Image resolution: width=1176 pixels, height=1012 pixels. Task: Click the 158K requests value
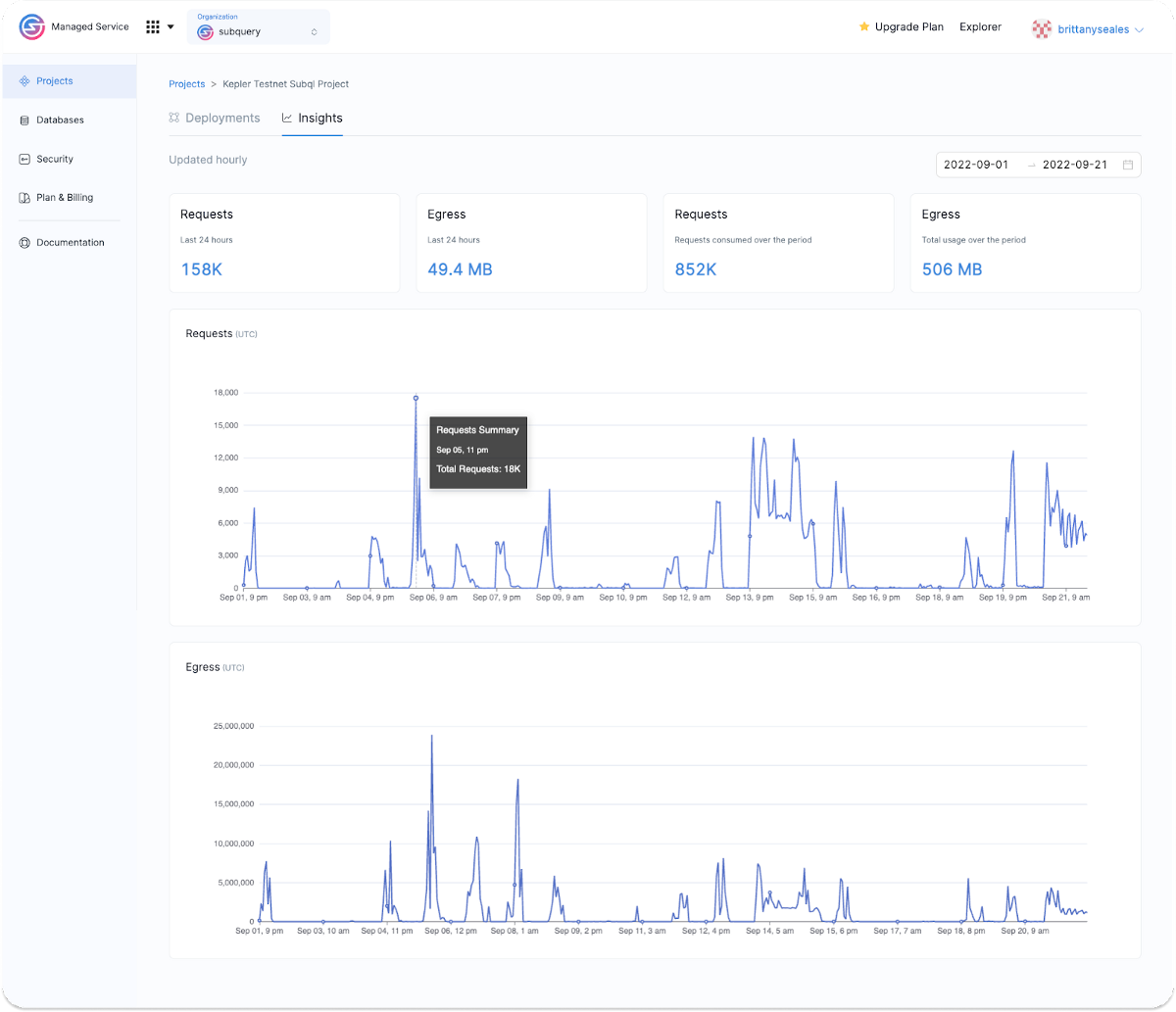(x=202, y=269)
